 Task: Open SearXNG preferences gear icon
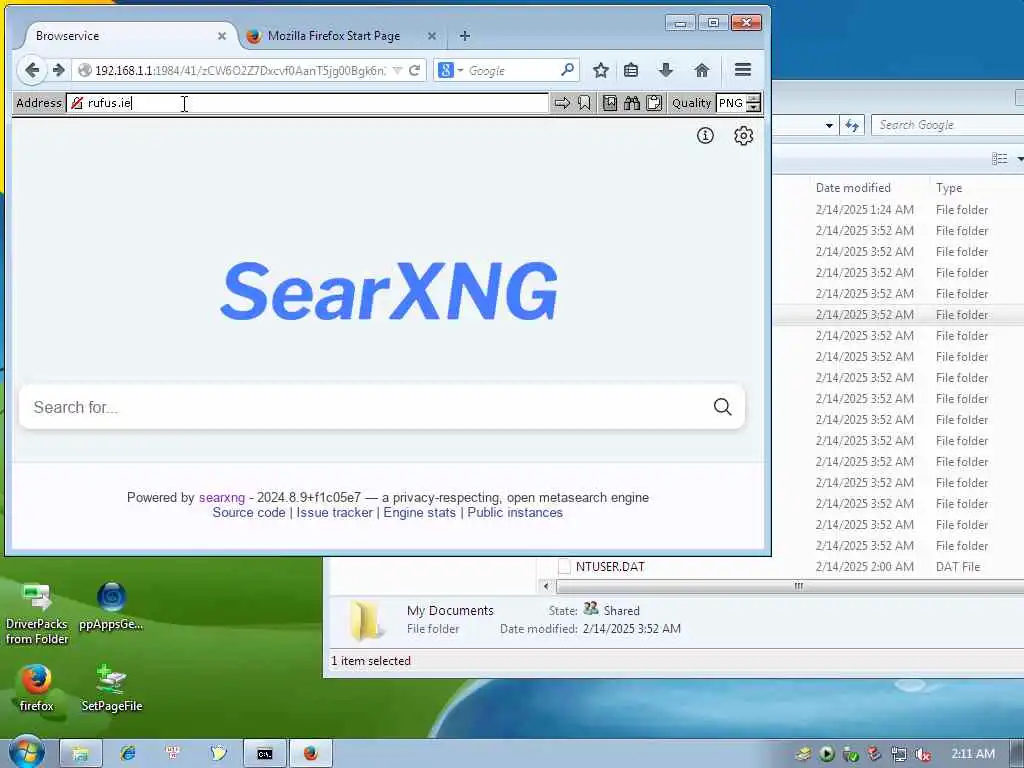[x=743, y=135]
